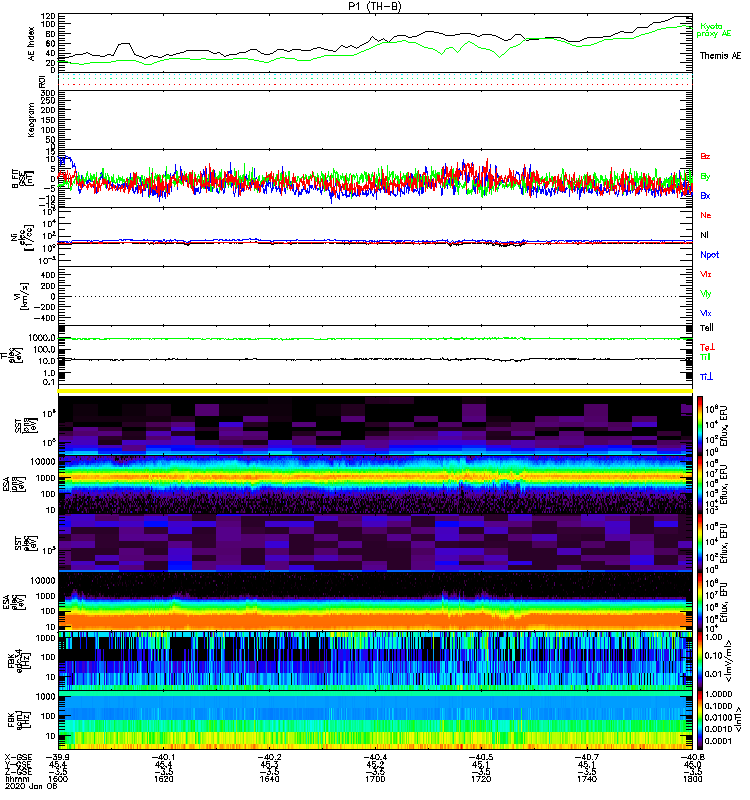Click the blue Bx legend label
The width and height of the screenshot is (750, 800).
(x=705, y=196)
